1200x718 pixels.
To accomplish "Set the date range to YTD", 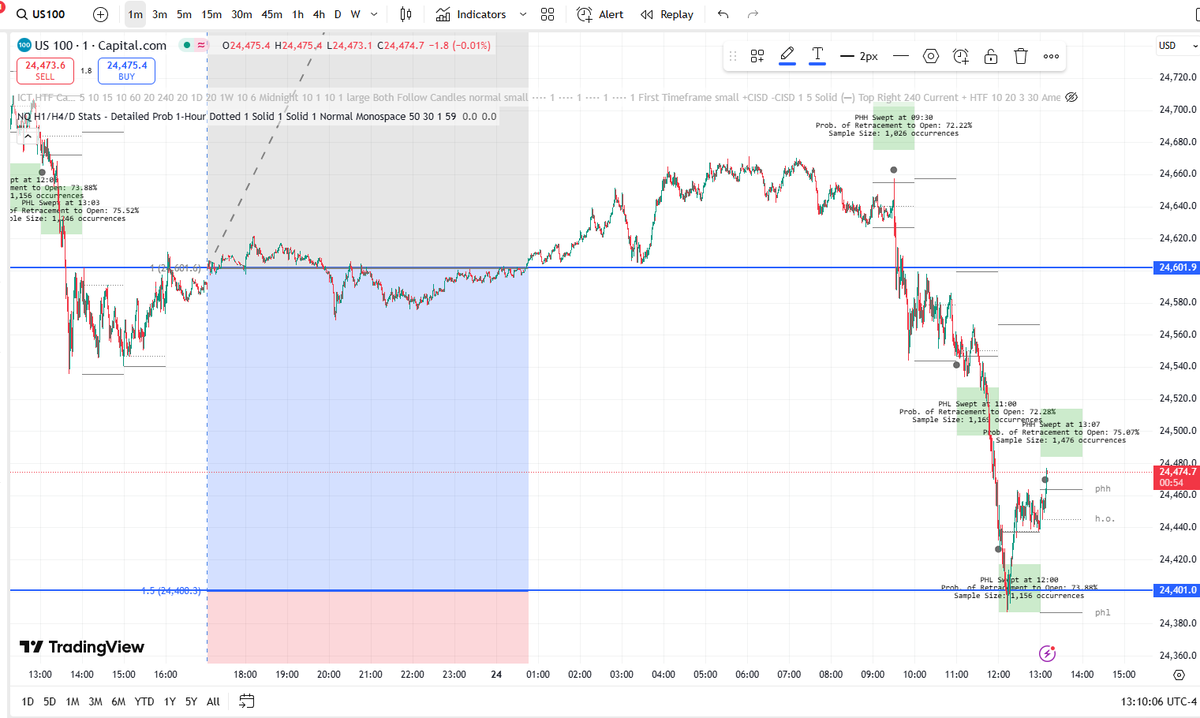I will pos(144,701).
